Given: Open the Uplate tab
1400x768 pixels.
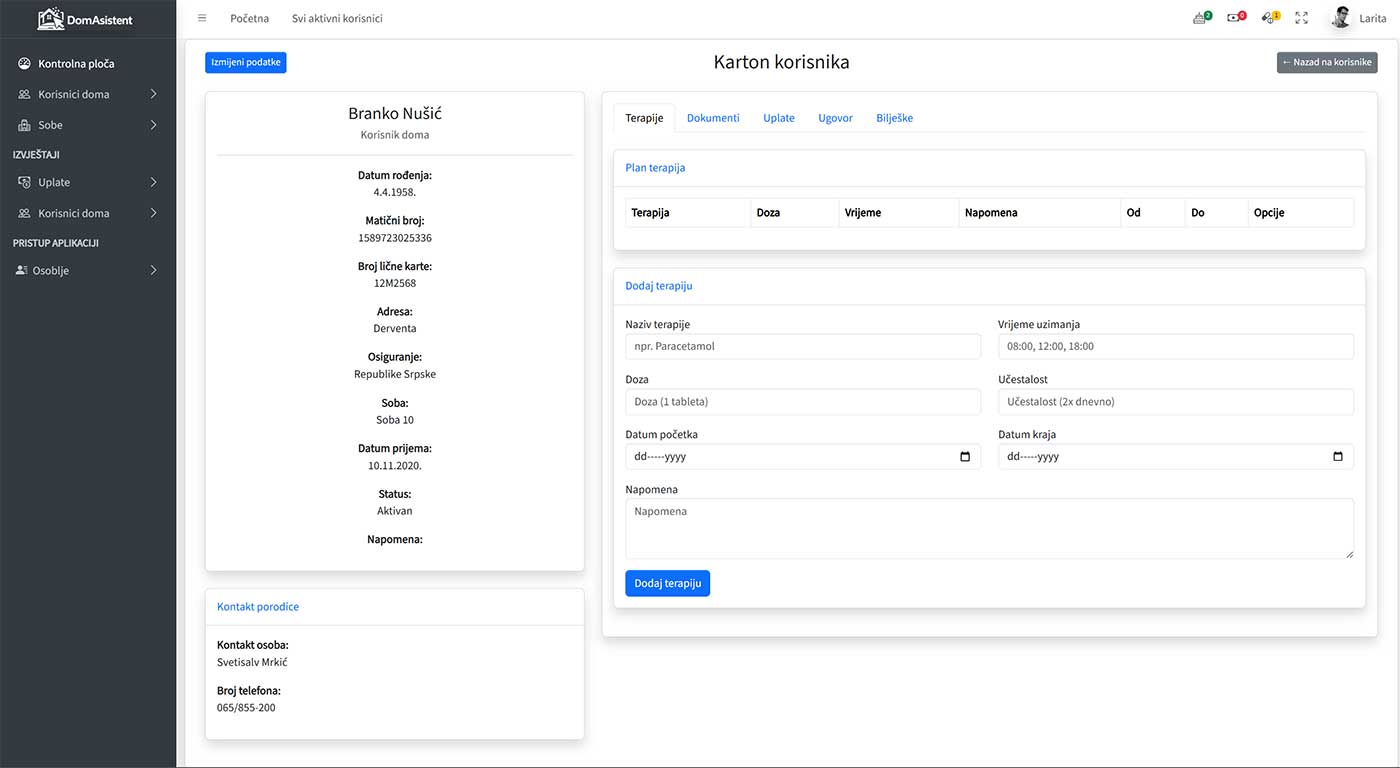Looking at the screenshot, I should pos(779,118).
